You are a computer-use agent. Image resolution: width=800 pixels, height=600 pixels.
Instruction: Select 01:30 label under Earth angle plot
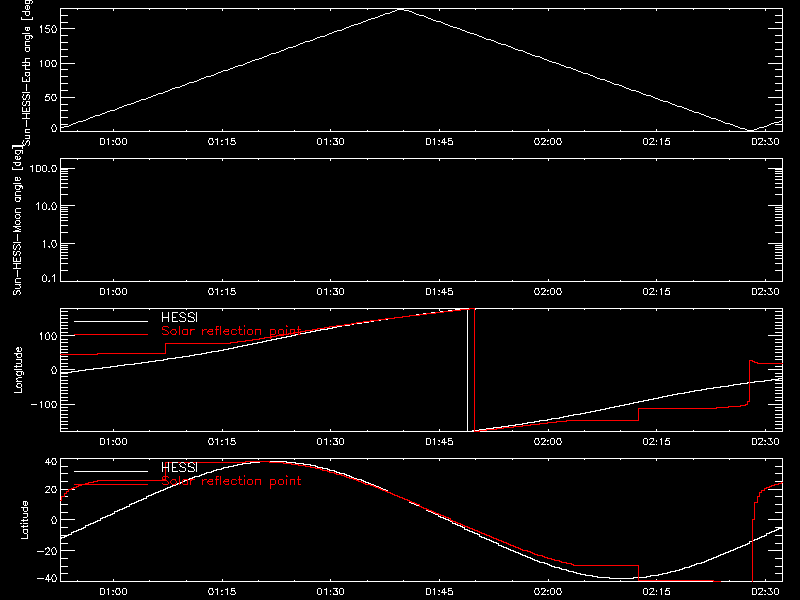pyautogui.click(x=331, y=142)
